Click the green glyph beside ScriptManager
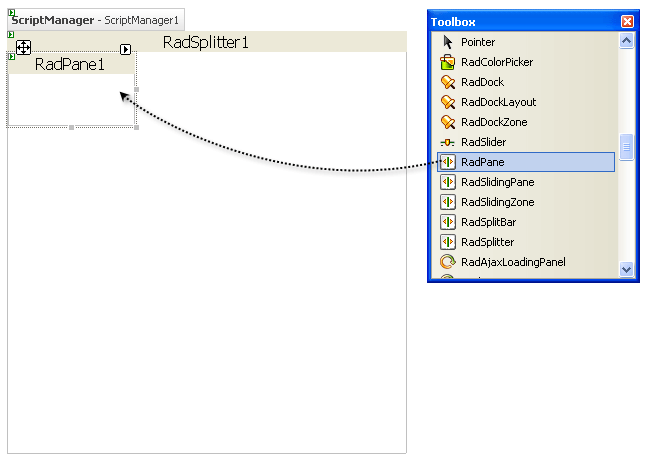655x466 pixels. pyautogui.click(x=9, y=12)
